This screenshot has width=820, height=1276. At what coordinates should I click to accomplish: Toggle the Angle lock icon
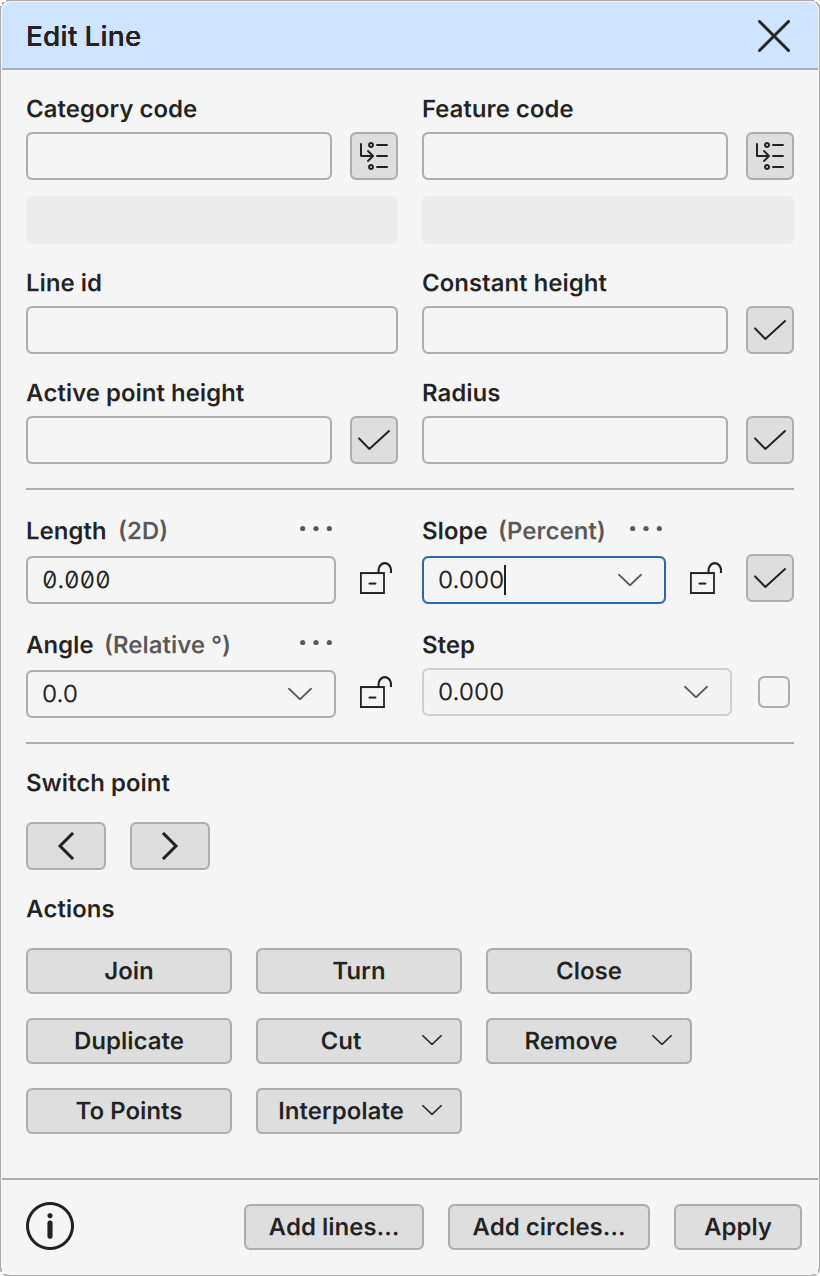[x=375, y=693]
